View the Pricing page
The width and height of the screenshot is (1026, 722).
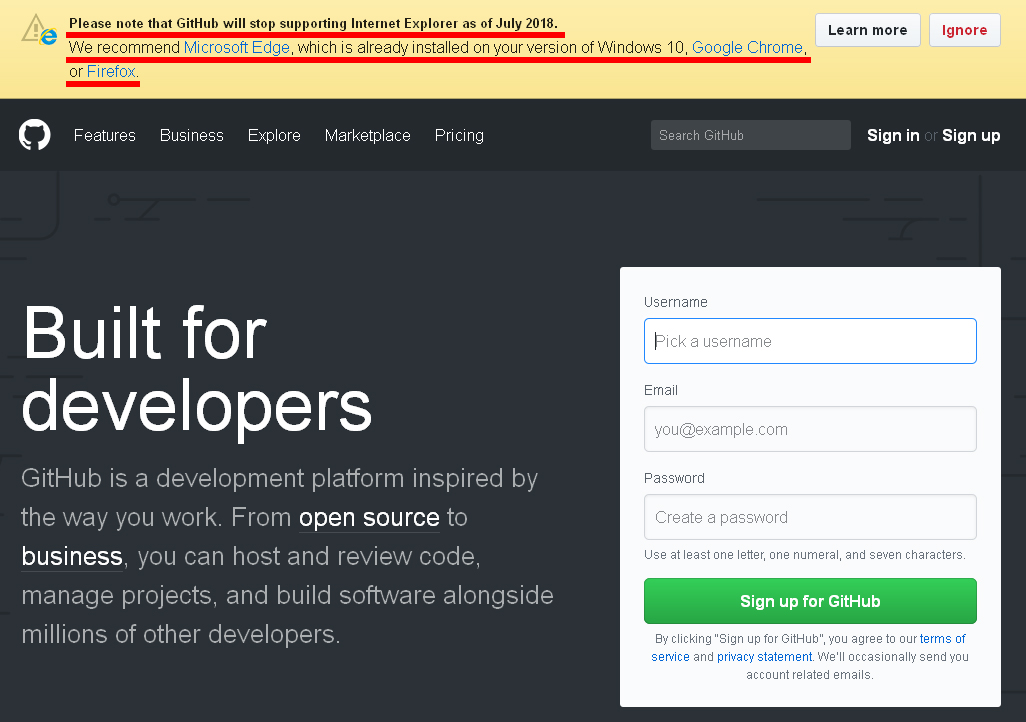pos(459,135)
